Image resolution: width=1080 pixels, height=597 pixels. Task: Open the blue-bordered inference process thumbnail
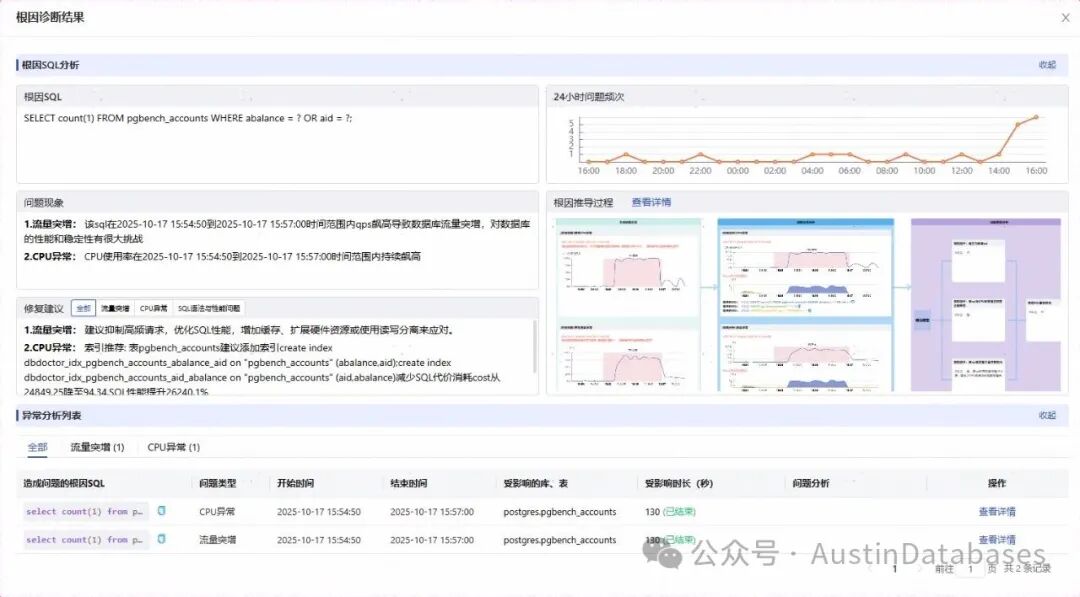[x=805, y=304]
